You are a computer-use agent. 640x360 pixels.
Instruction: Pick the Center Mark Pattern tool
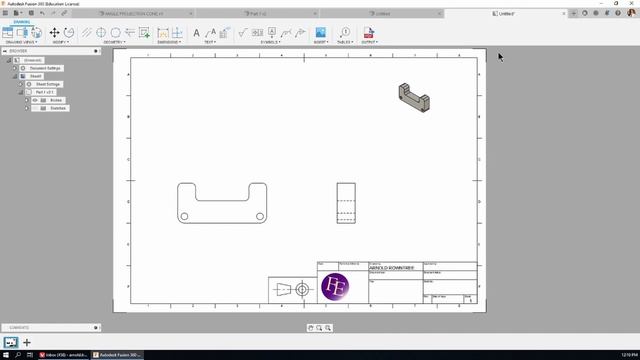(116, 33)
